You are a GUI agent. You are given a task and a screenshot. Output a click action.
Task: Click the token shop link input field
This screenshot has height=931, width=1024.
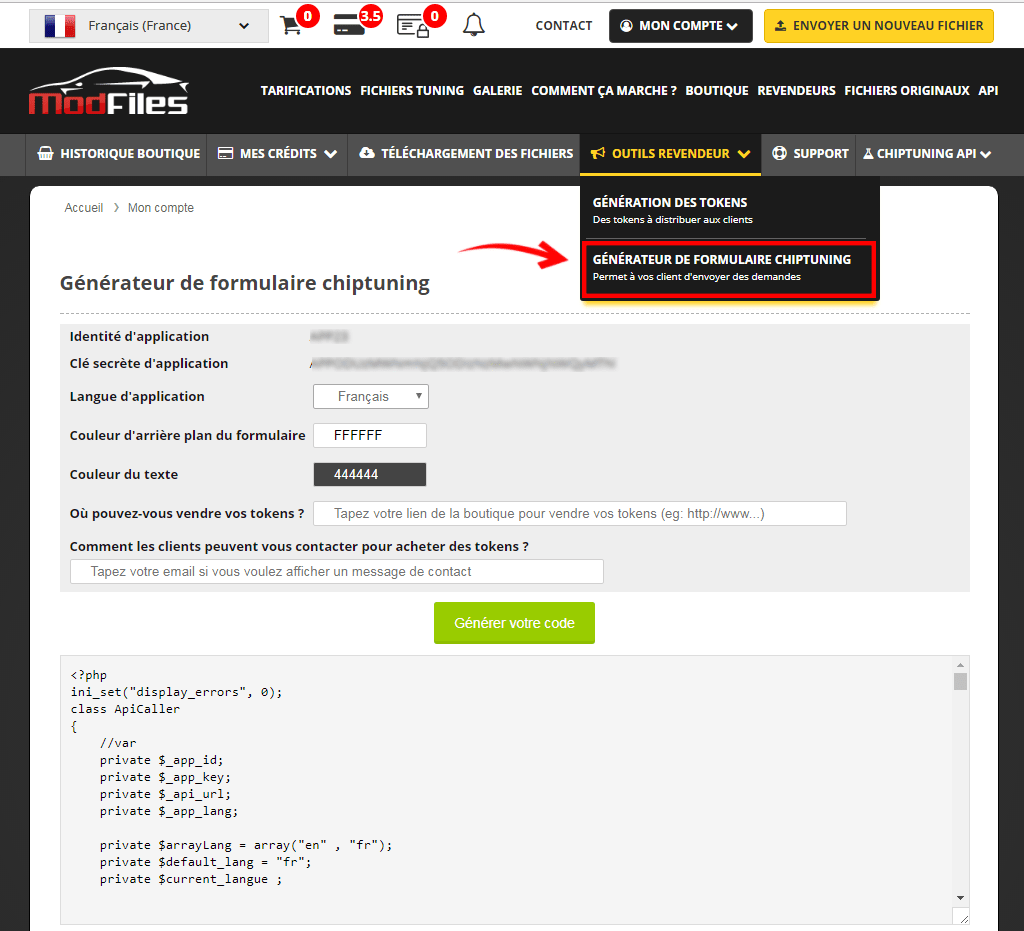(x=580, y=514)
